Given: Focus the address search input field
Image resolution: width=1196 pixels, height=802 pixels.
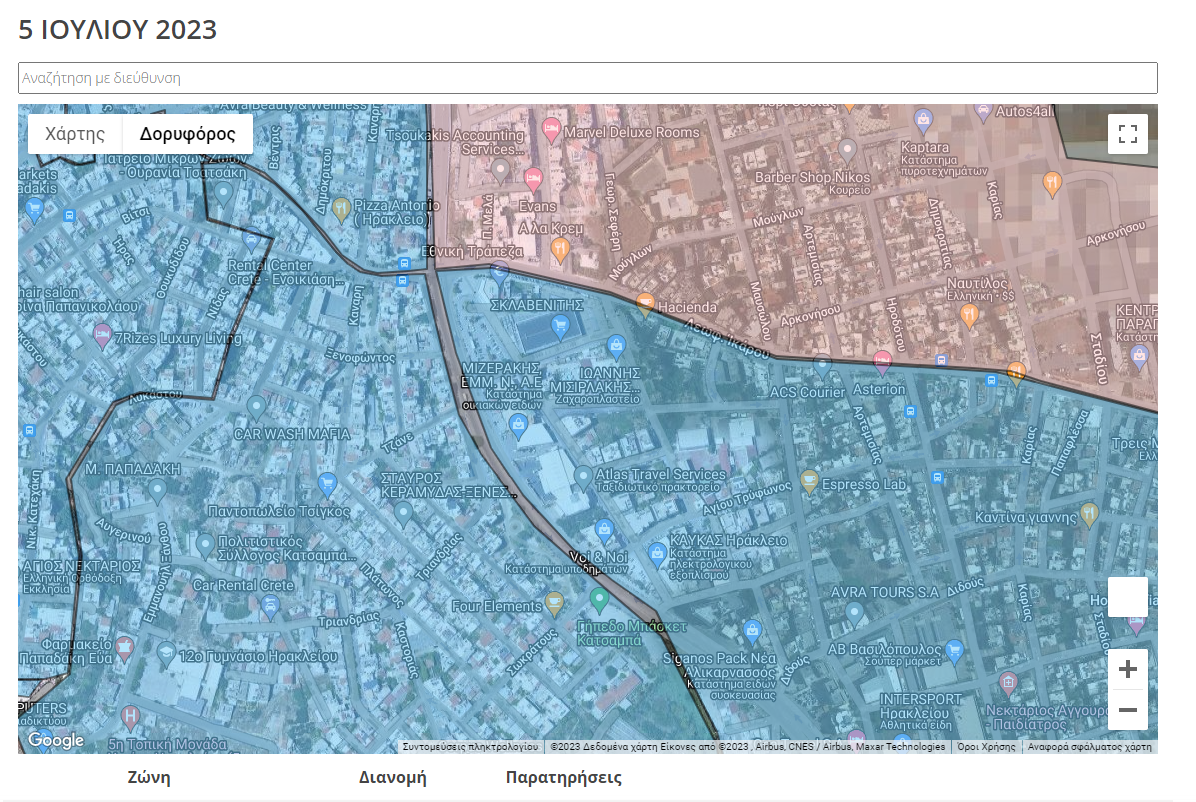Looking at the screenshot, I should point(587,78).
